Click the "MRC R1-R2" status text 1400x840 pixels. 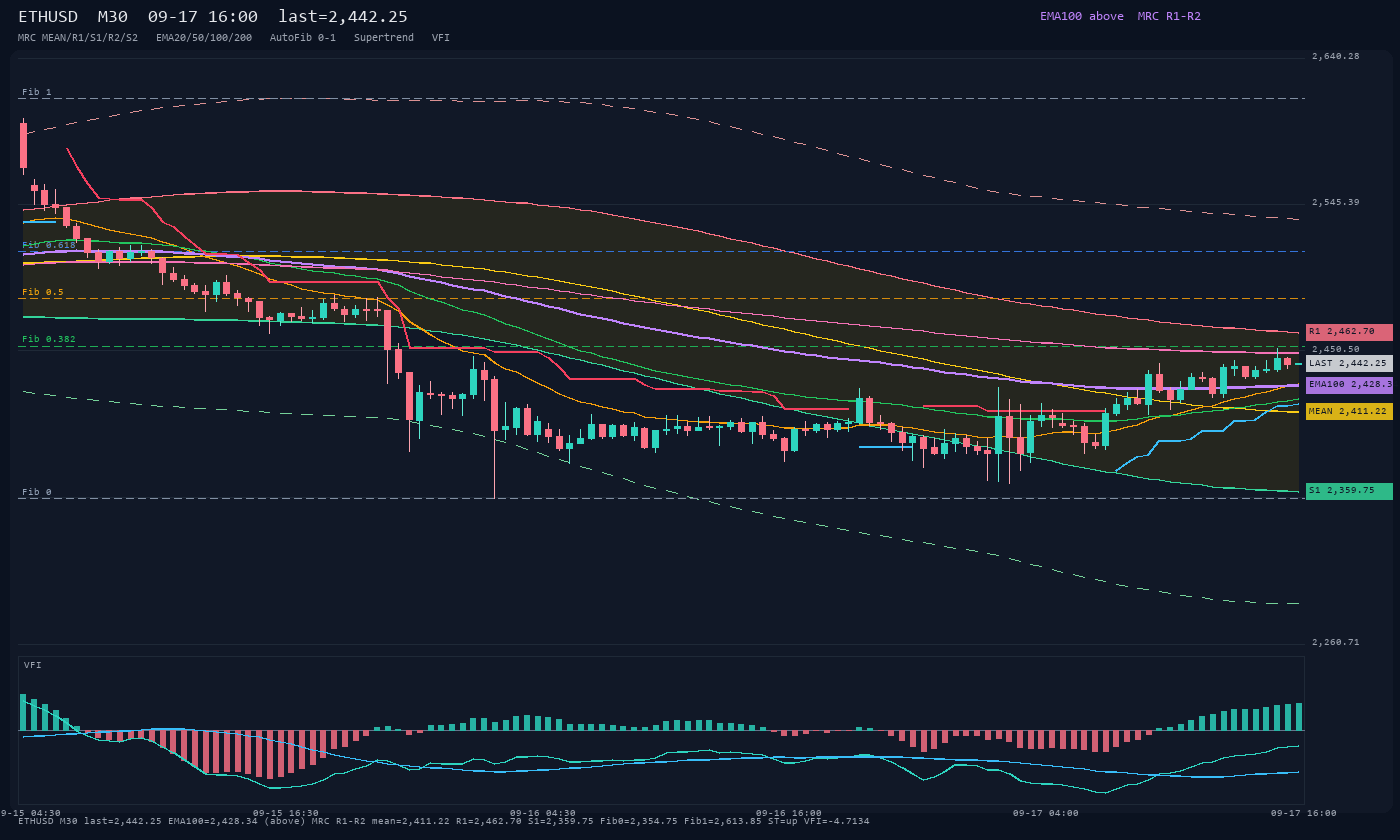[x=1169, y=16]
